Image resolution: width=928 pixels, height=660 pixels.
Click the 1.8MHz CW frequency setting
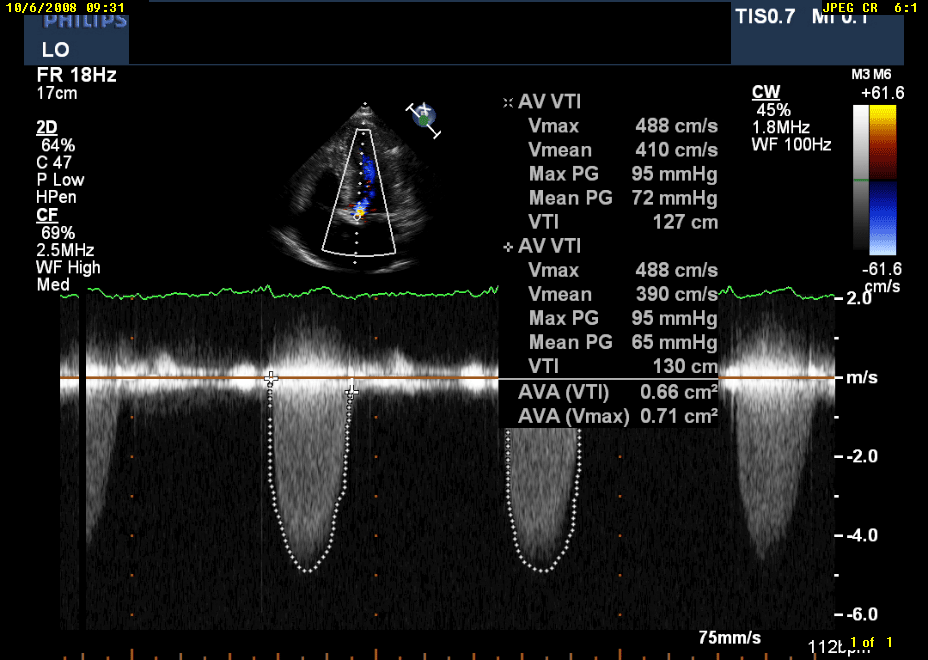781,128
